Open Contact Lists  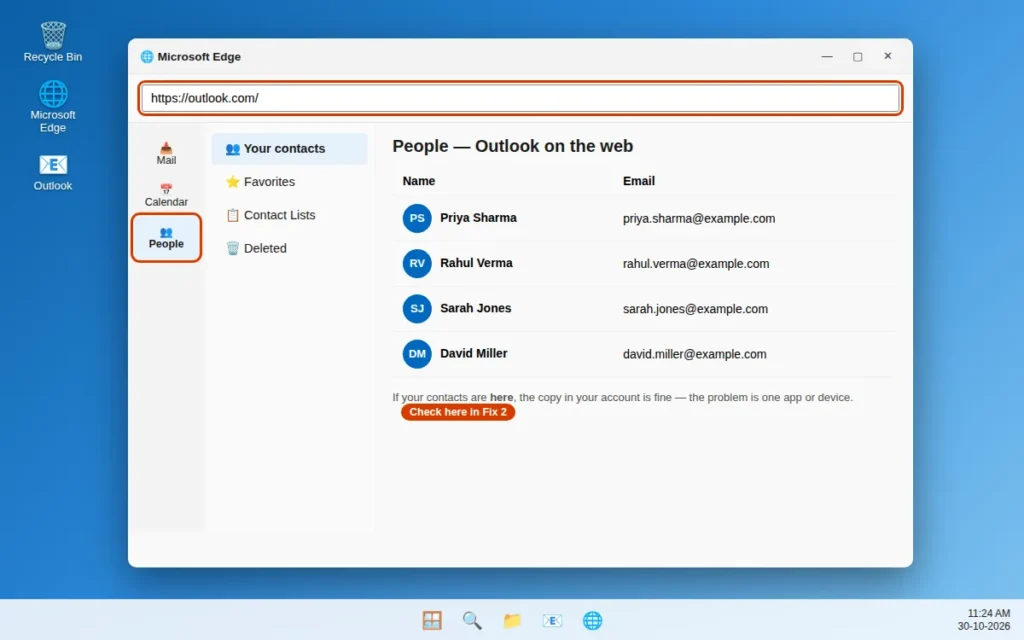click(289, 216)
